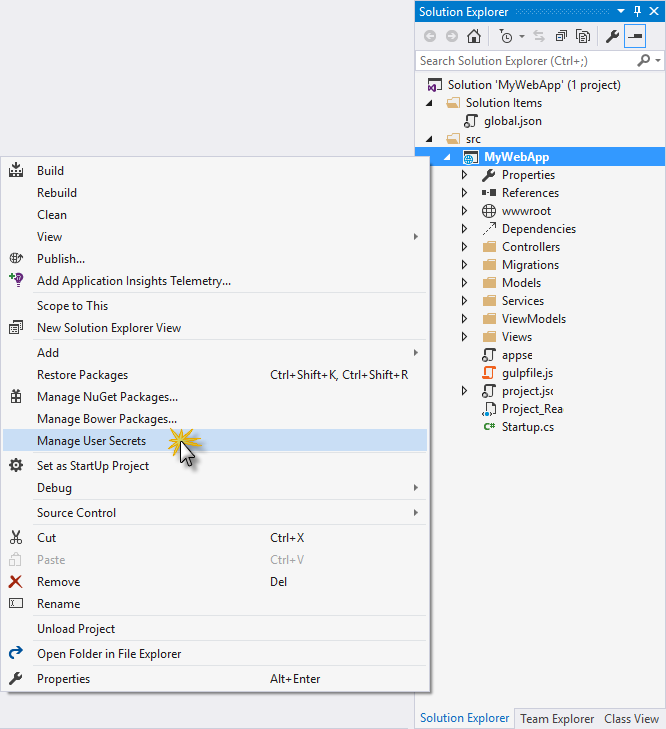The height and width of the screenshot is (729, 666).
Task: Collapse the Solution Items folder
Action: pyautogui.click(x=429, y=103)
